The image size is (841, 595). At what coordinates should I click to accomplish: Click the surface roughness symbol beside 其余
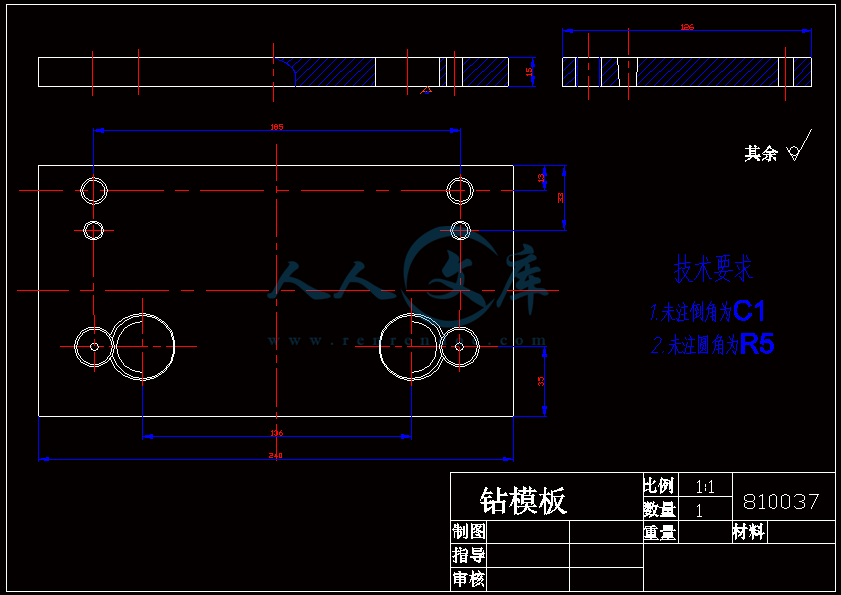coord(799,145)
